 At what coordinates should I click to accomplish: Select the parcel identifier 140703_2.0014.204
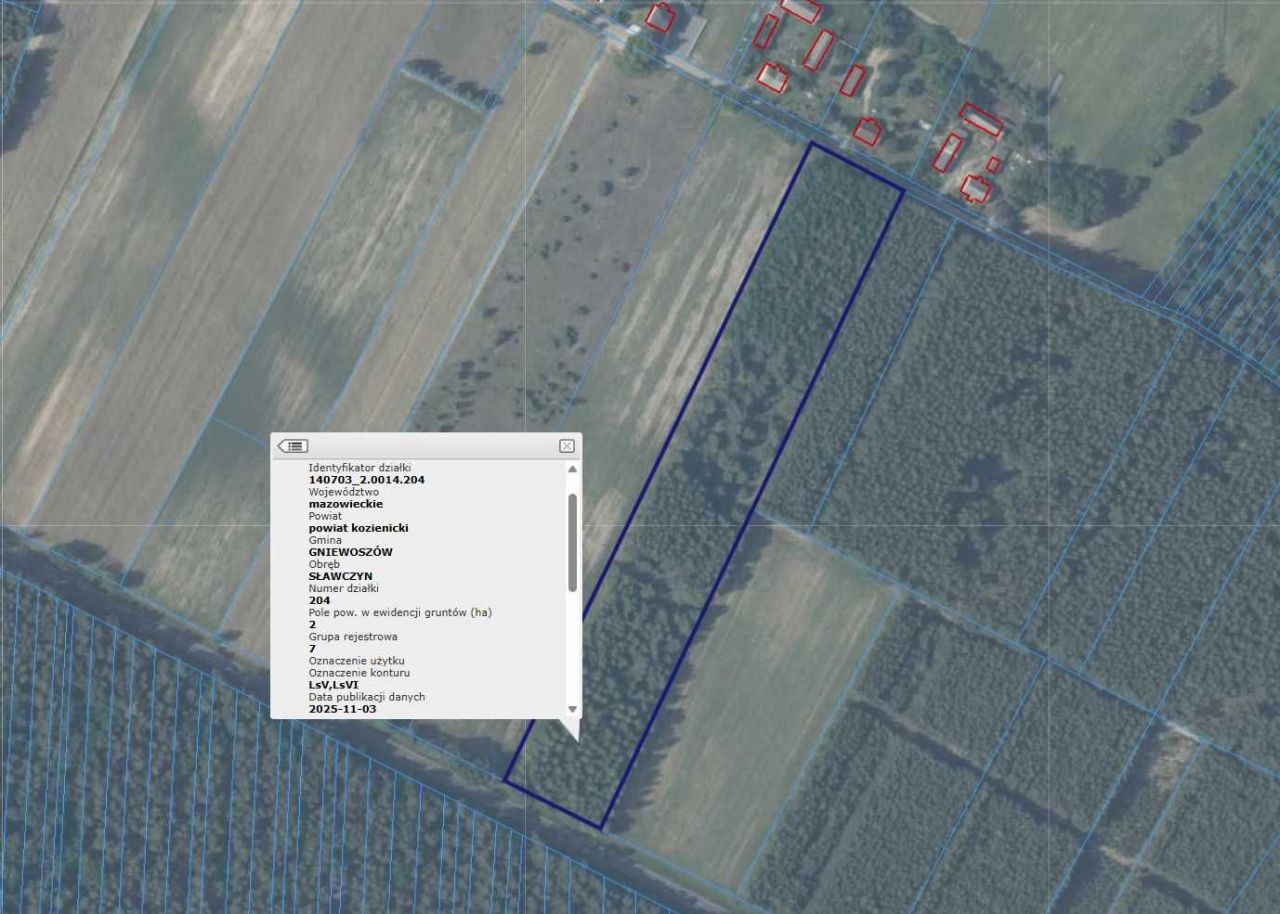[367, 480]
